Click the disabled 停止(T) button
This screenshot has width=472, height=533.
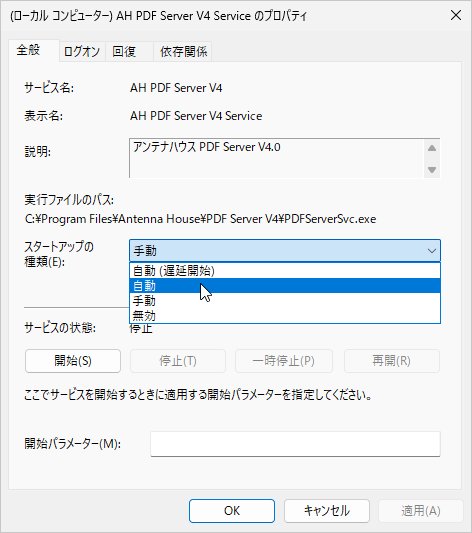[178, 361]
